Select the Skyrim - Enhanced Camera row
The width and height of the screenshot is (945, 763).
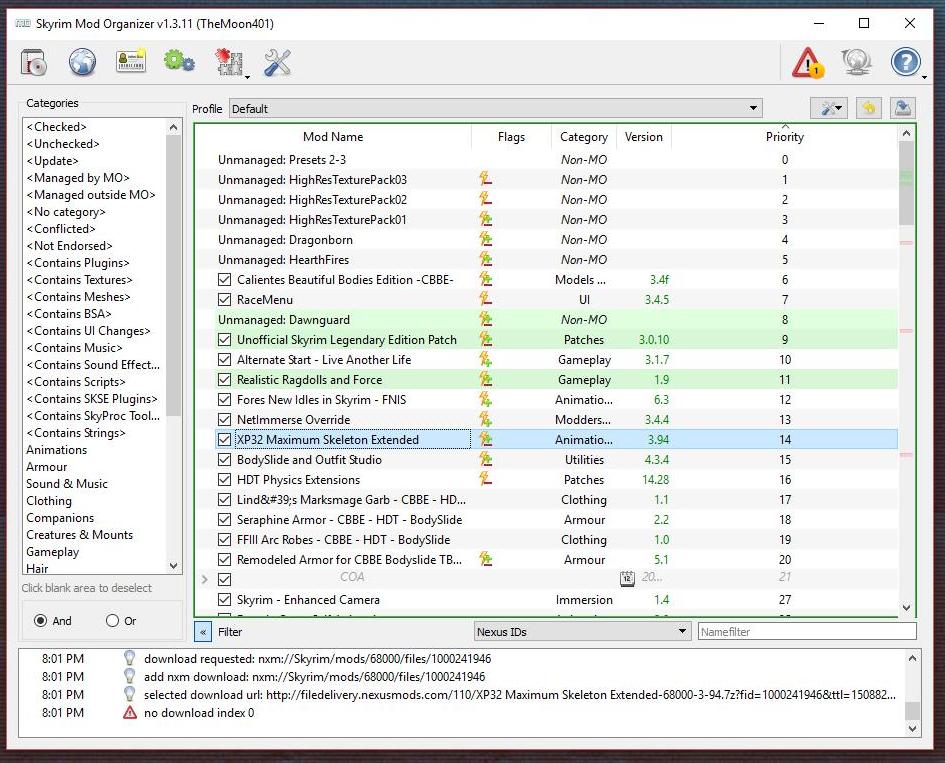[x=545, y=600]
